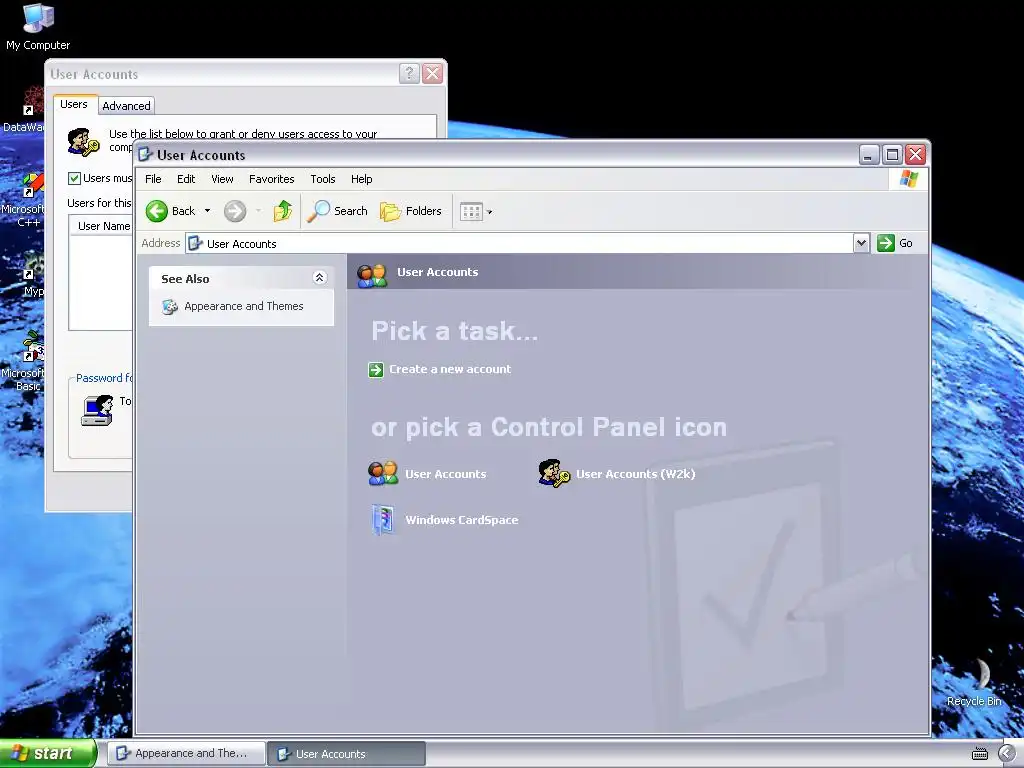Screen dimensions: 1024x768
Task: Click User Accounts taskbar button
Action: pyautogui.click(x=347, y=754)
